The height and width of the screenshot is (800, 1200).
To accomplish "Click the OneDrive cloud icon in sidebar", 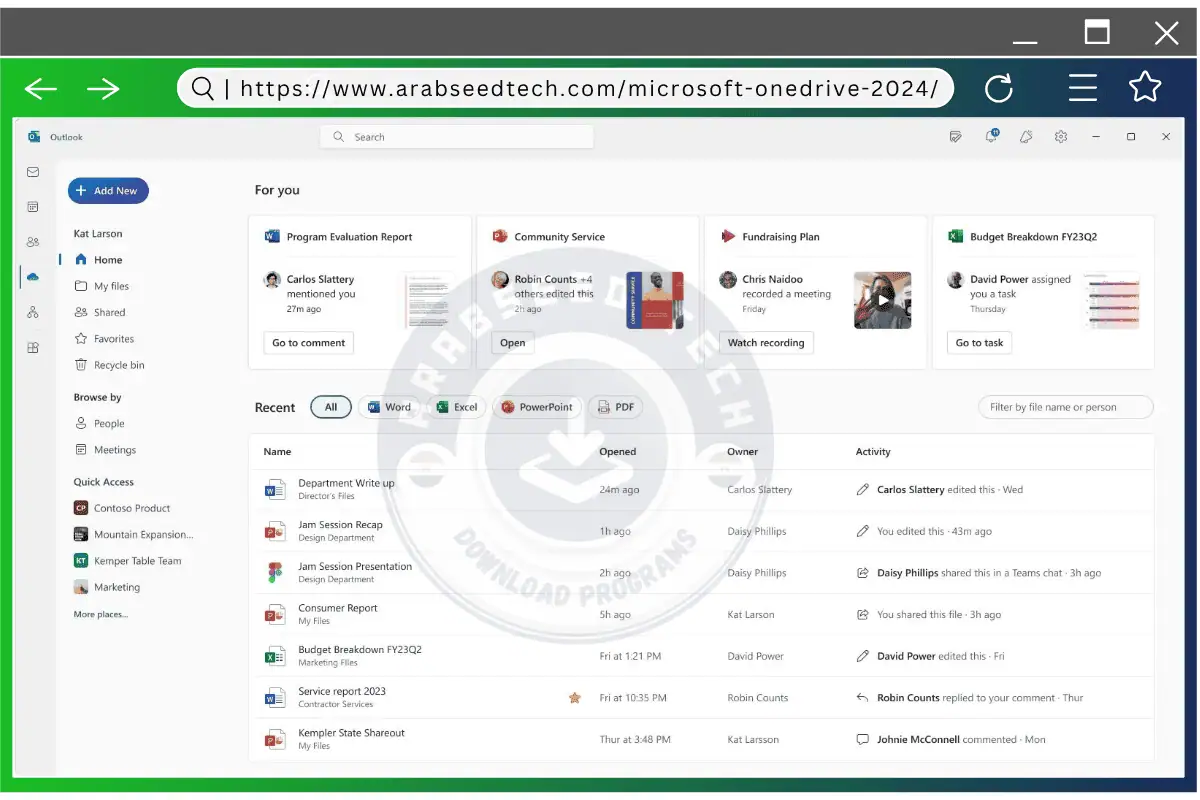I will pos(33,277).
